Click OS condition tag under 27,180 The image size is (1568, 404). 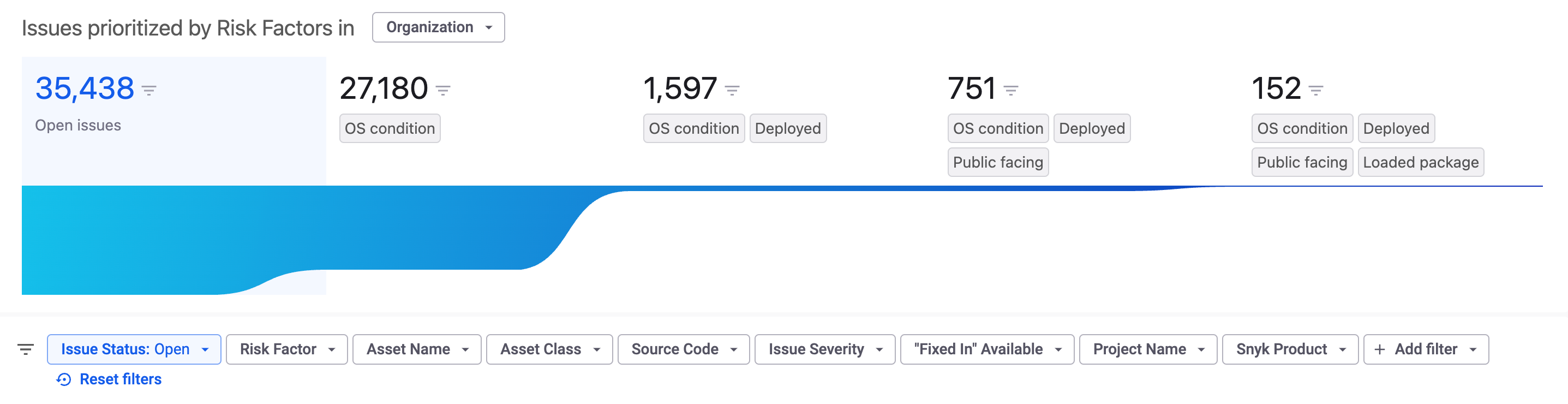(x=390, y=129)
